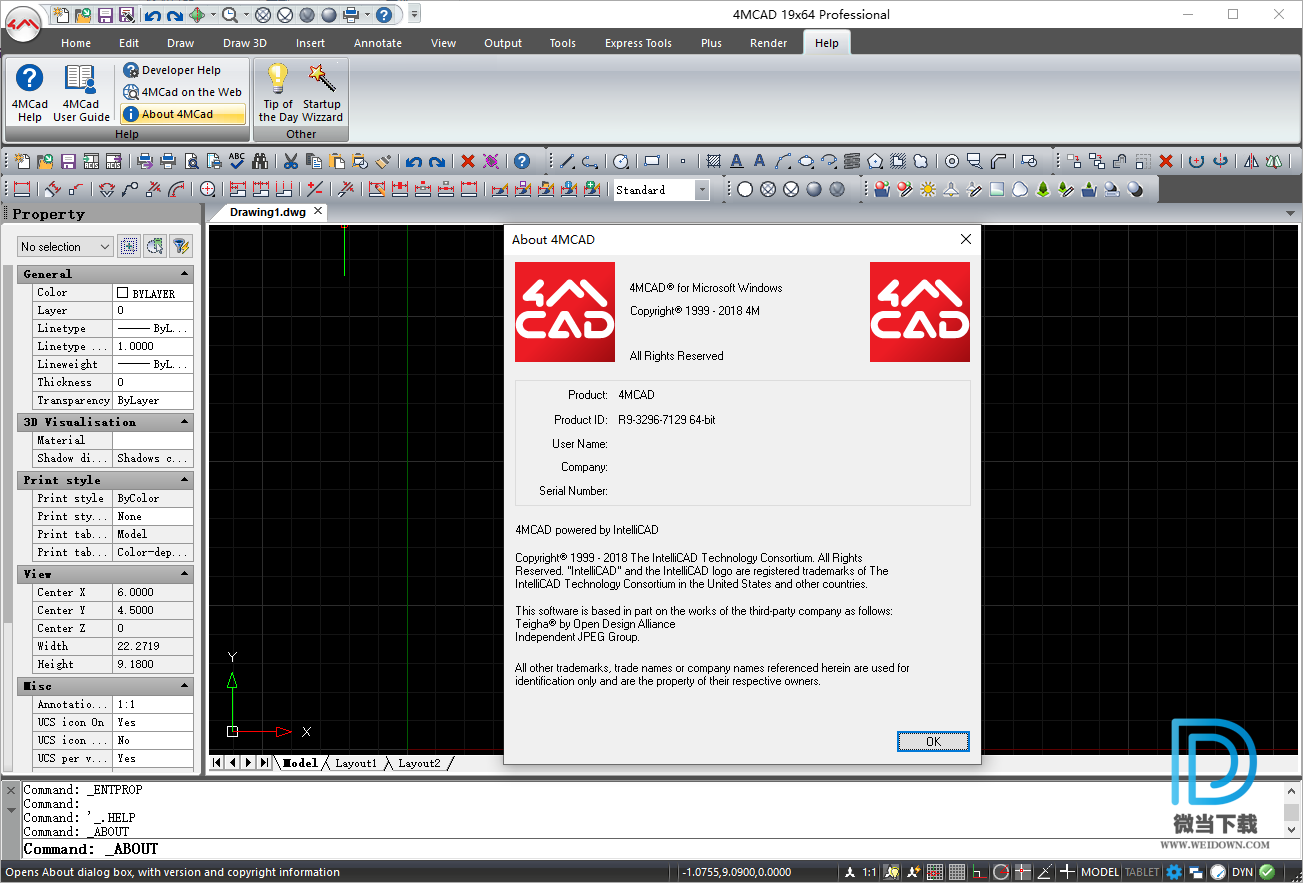Select the underlined A multiline text tool
Image resolution: width=1303 pixels, height=883 pixels.
pyautogui.click(x=737, y=161)
